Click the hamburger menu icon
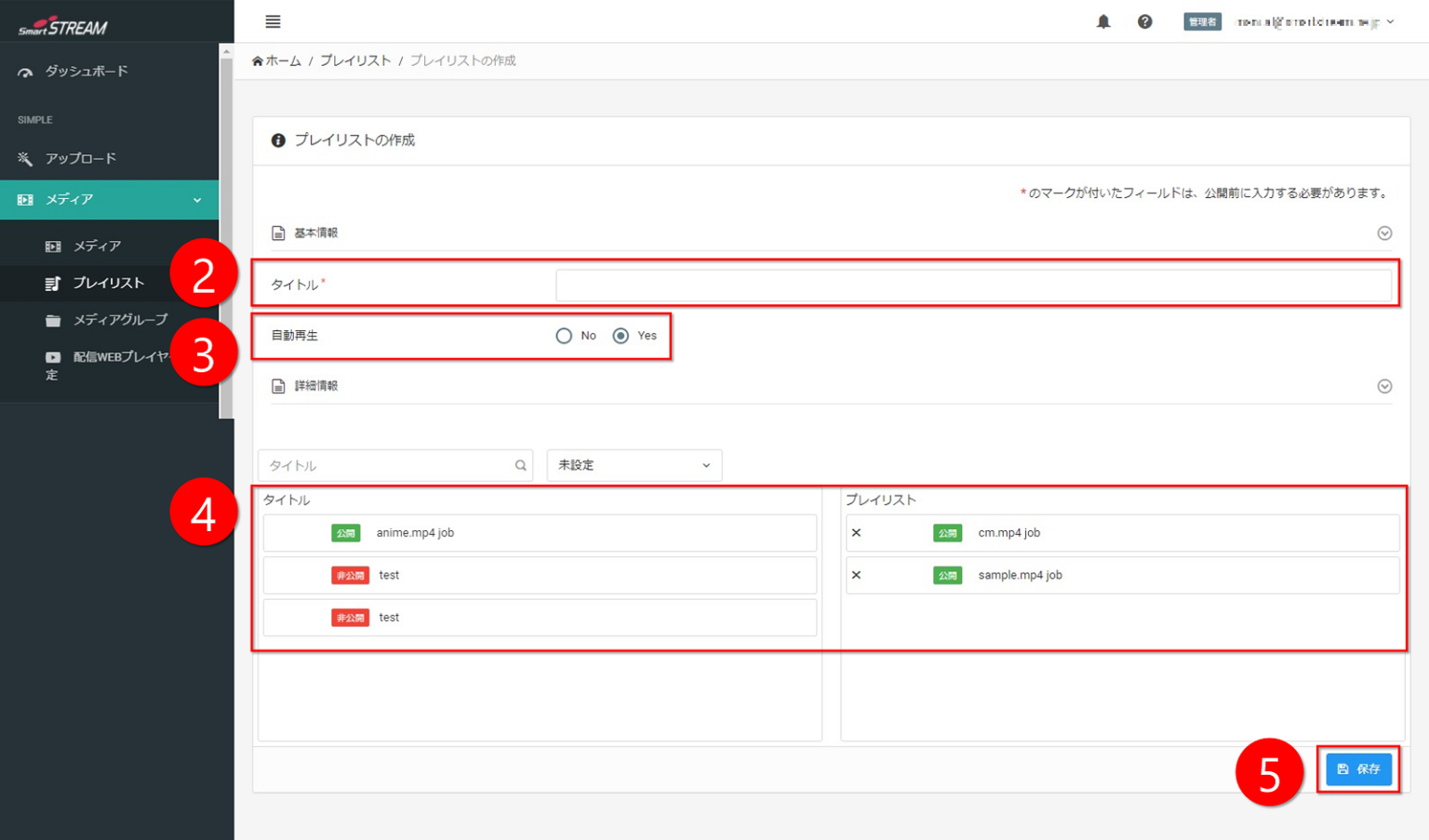 (273, 21)
